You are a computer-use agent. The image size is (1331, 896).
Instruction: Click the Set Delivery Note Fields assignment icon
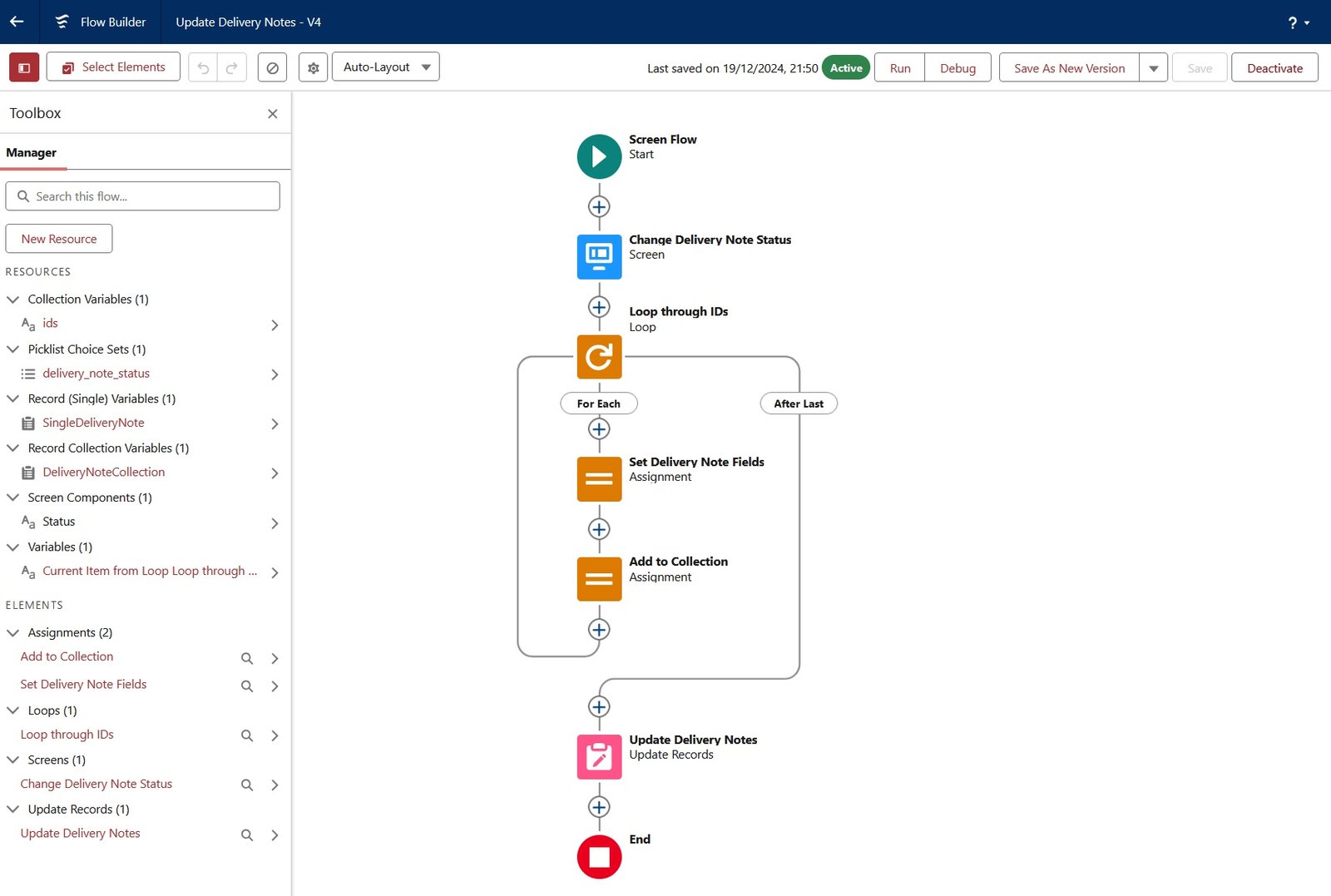(x=598, y=478)
